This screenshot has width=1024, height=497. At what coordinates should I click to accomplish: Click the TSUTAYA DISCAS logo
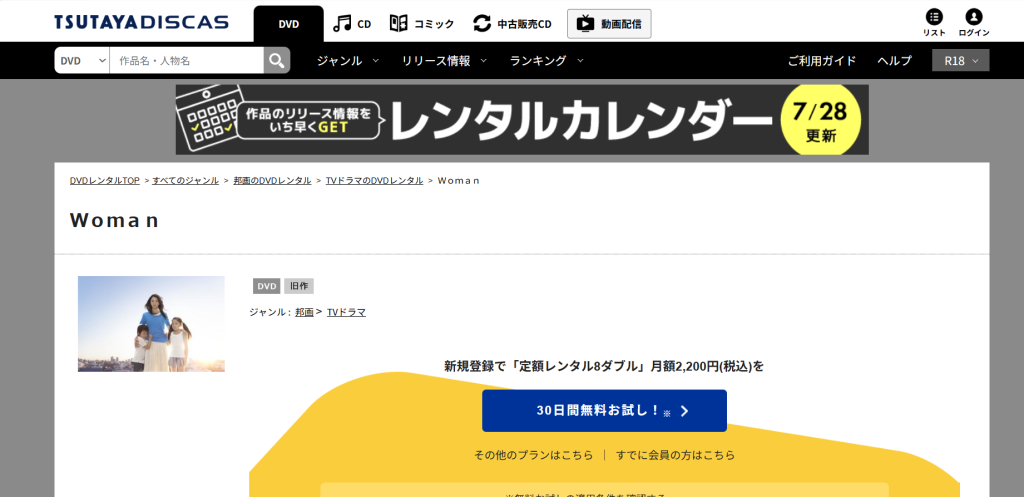[141, 23]
